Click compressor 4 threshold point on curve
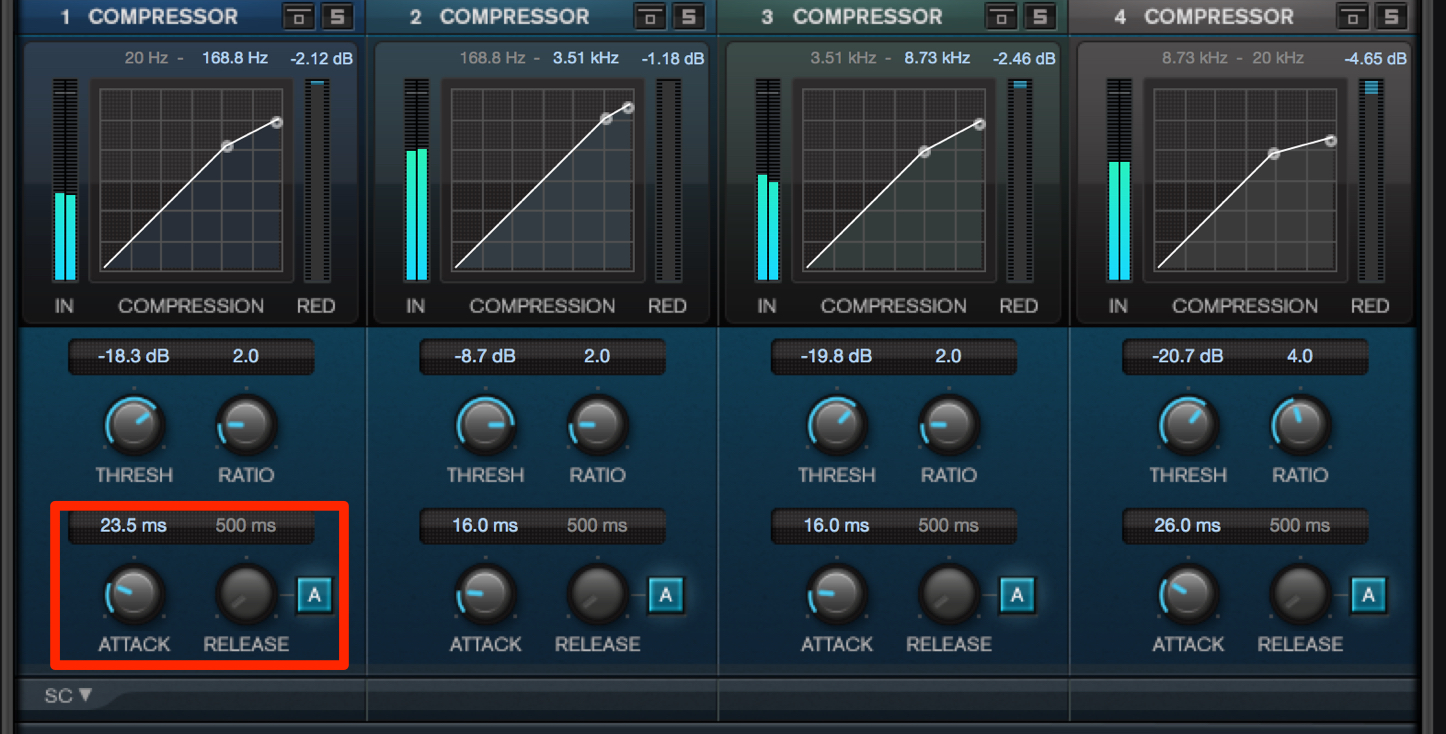 pos(1273,154)
